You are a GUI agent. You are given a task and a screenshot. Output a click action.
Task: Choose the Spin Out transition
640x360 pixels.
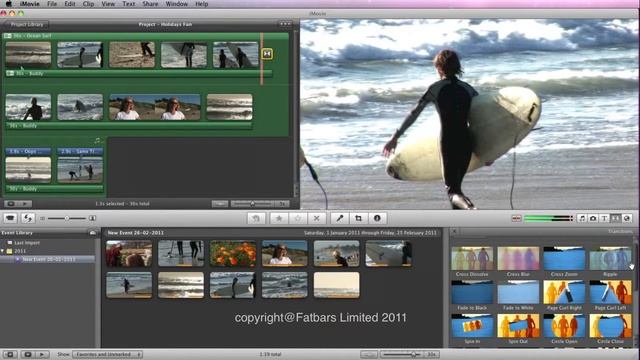click(518, 329)
